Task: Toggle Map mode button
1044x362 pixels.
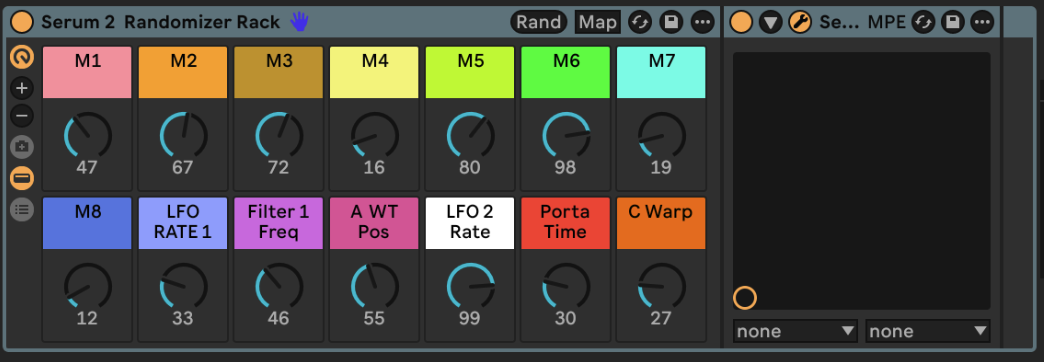Action: click(x=598, y=23)
